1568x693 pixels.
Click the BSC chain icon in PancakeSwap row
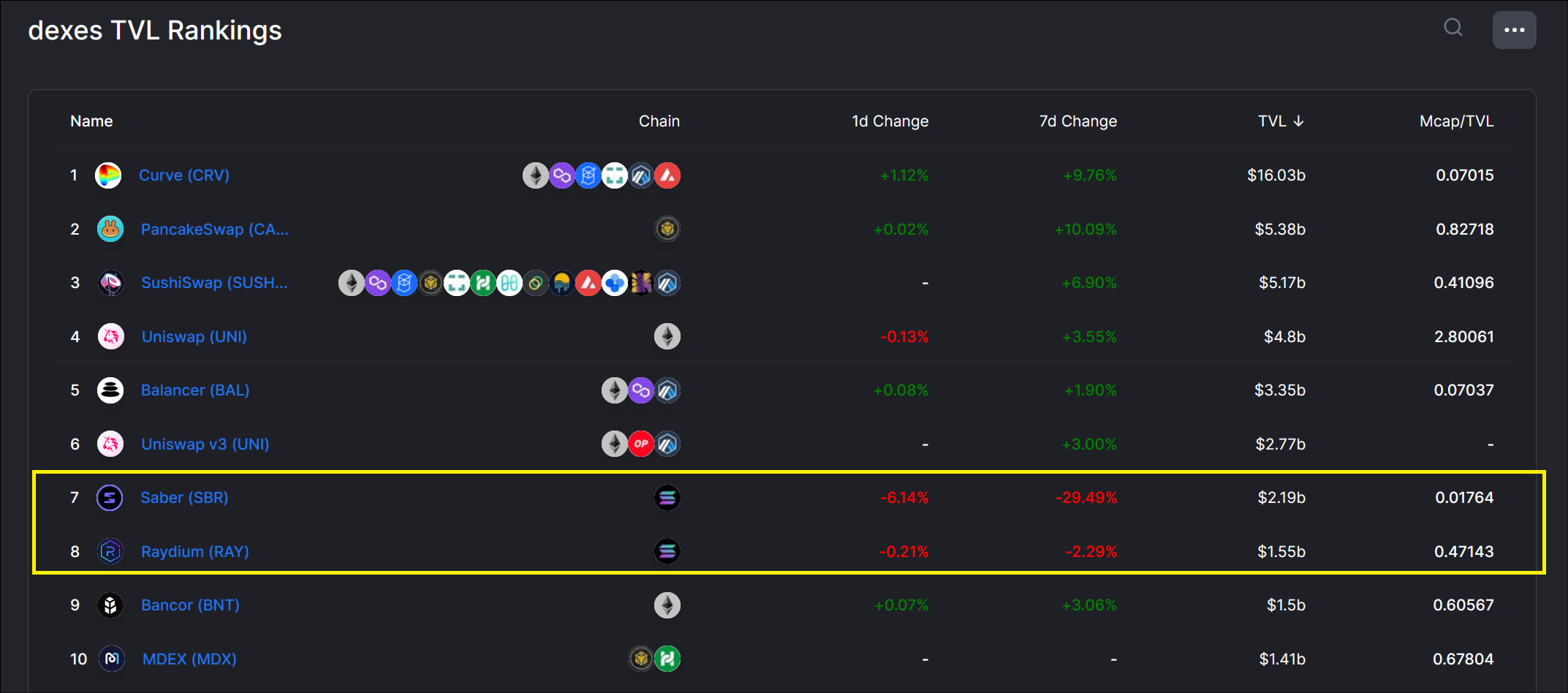[x=667, y=230]
